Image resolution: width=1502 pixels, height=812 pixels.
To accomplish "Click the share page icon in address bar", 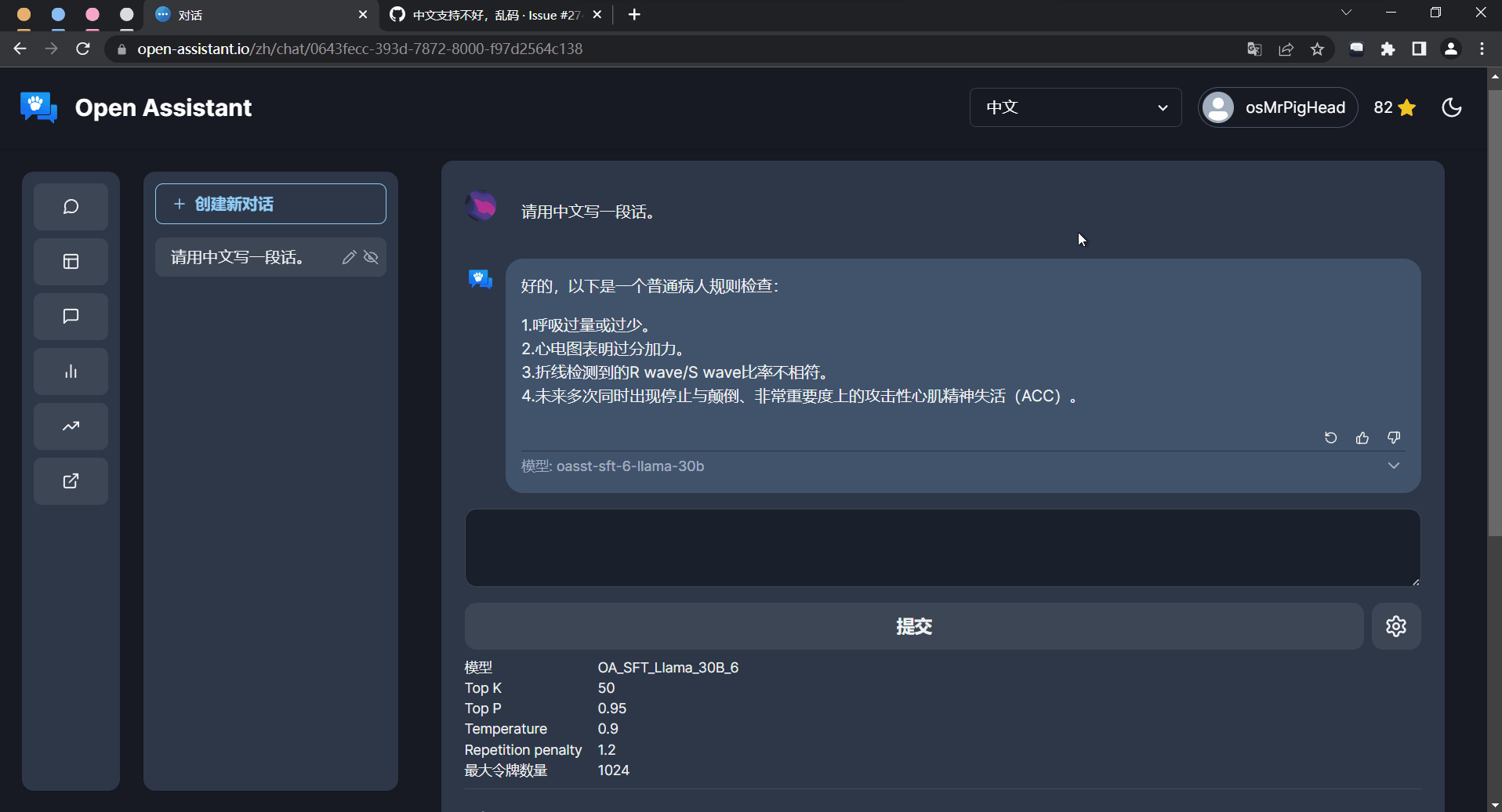I will pos(1286,49).
